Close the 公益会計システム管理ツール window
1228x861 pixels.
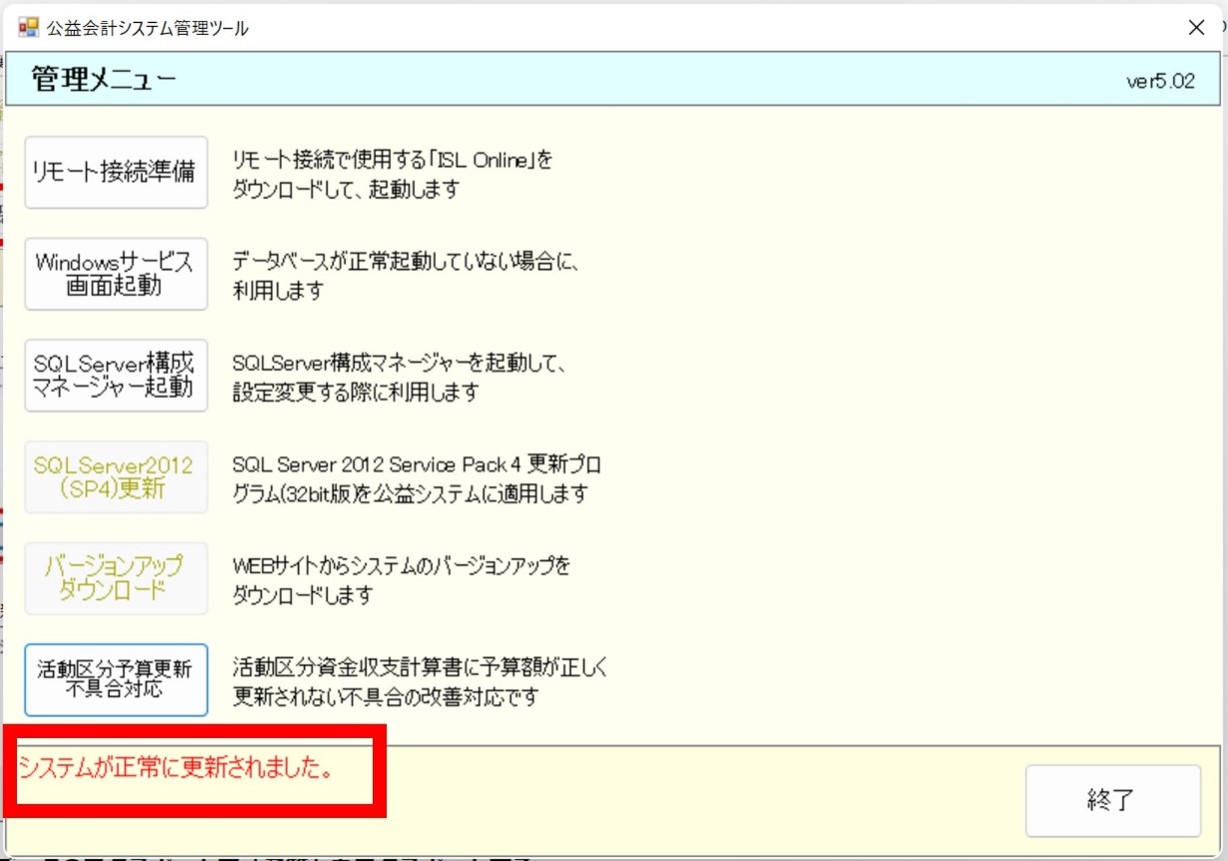click(x=1195, y=28)
